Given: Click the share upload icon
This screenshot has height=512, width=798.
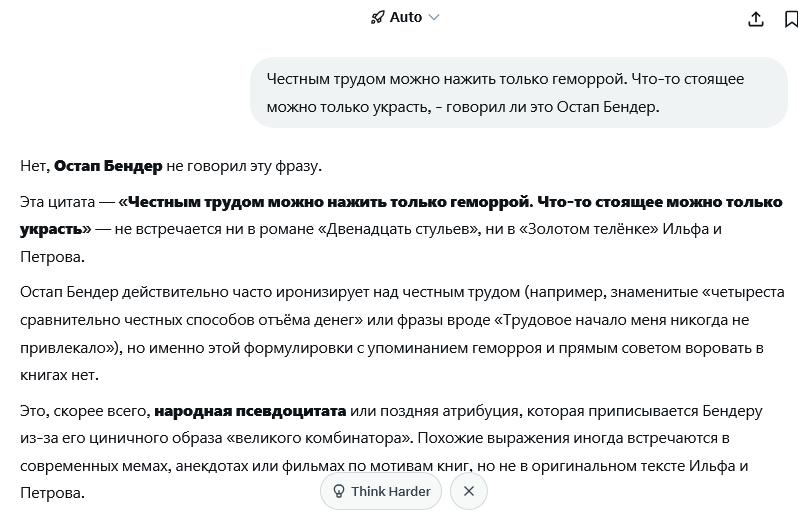Looking at the screenshot, I should [x=756, y=19].
